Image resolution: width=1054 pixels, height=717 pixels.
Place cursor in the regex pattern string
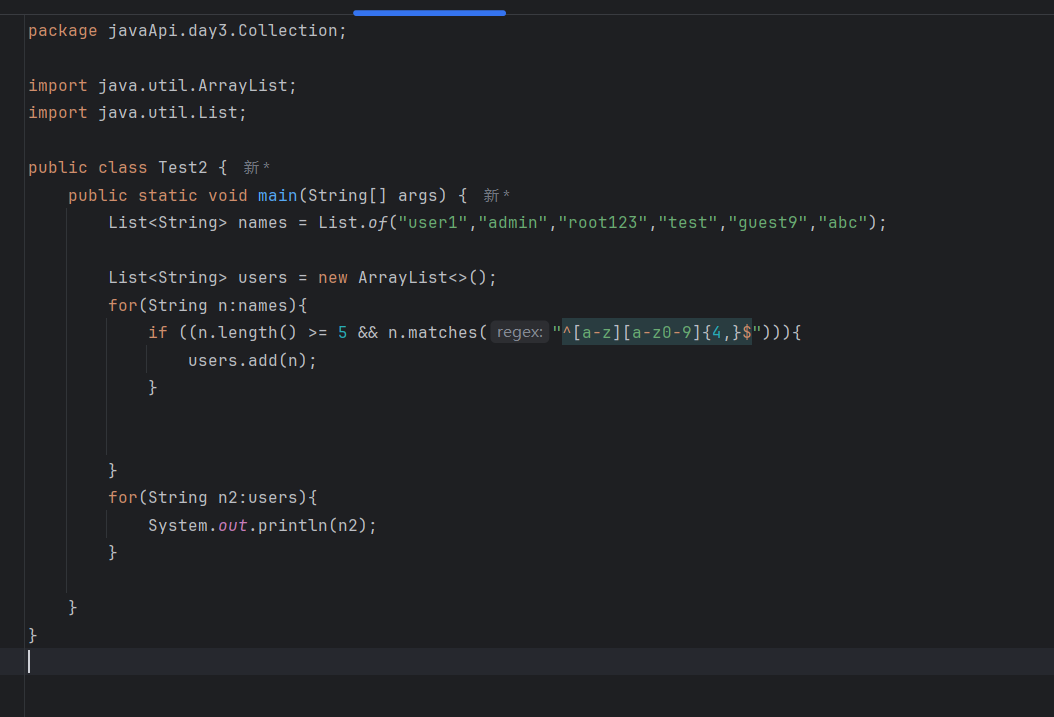pyautogui.click(x=657, y=332)
